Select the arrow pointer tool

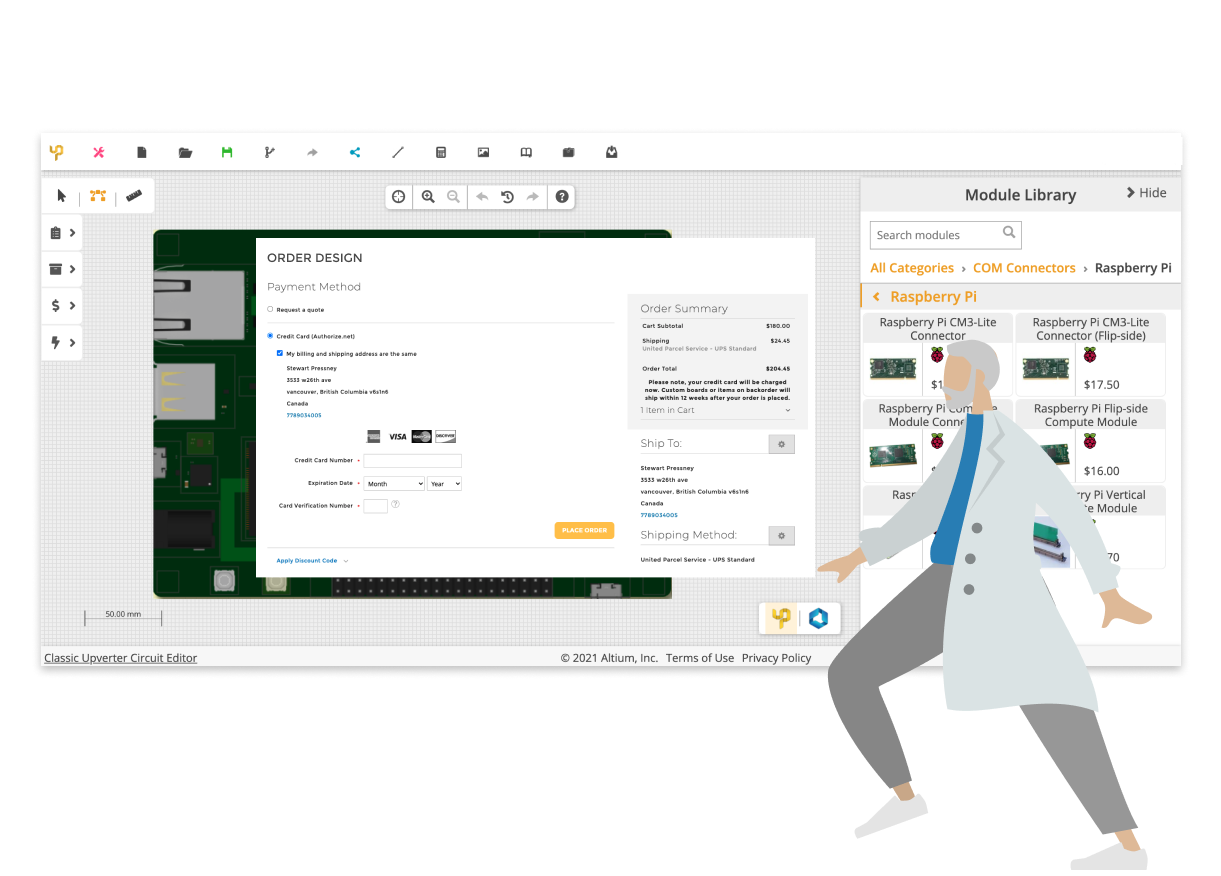click(62, 196)
